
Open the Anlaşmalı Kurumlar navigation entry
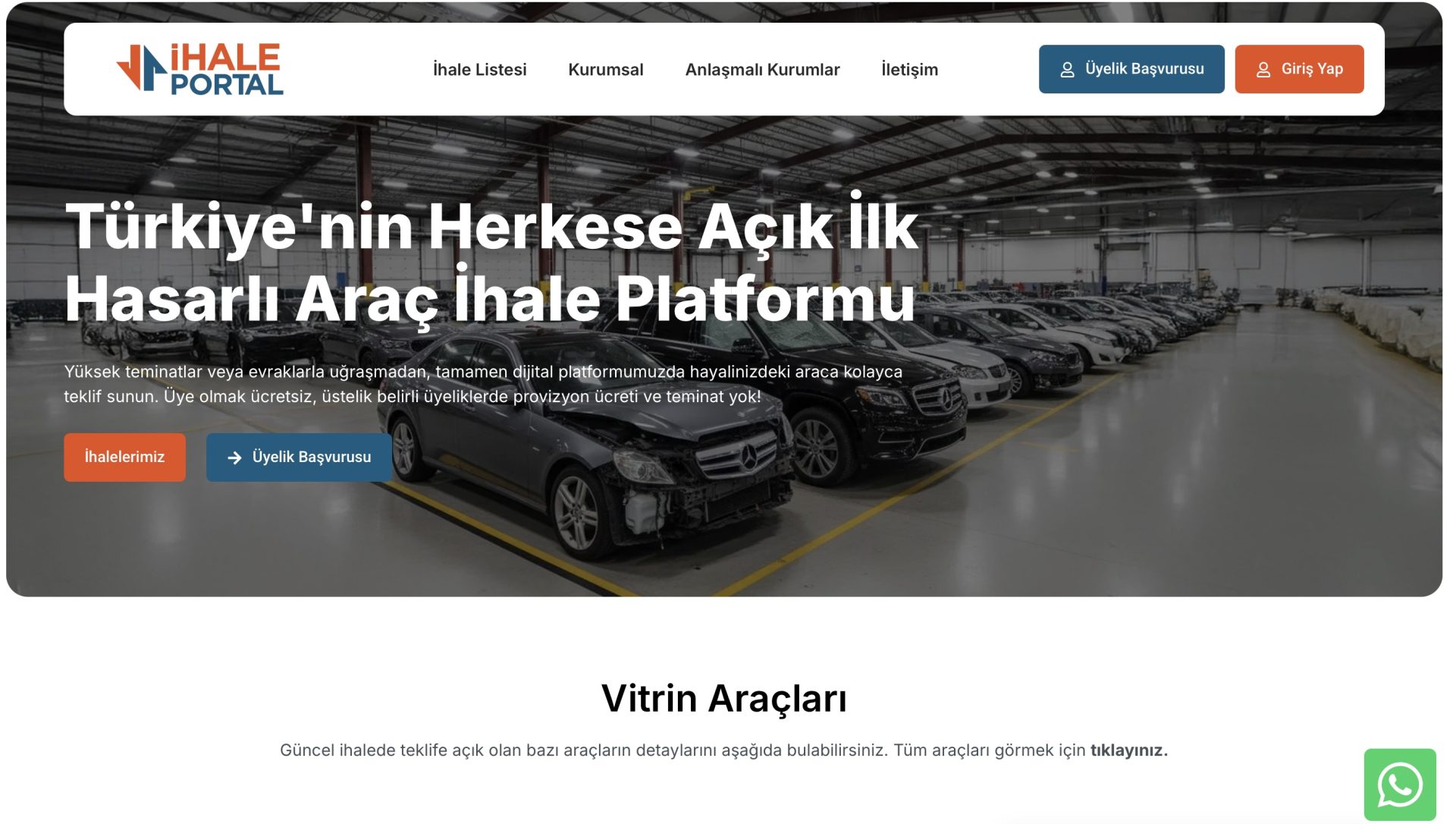[x=762, y=69]
